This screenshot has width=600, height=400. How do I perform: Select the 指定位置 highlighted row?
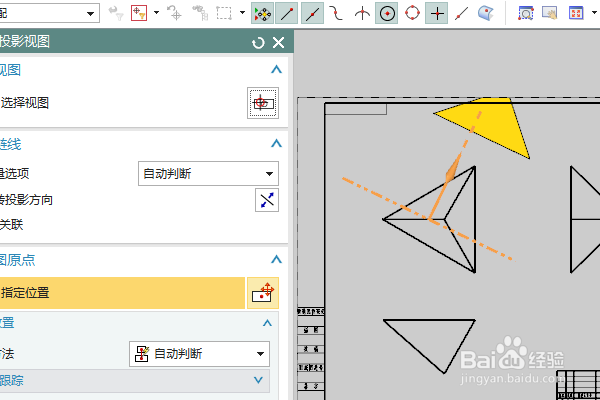[x=122, y=293]
